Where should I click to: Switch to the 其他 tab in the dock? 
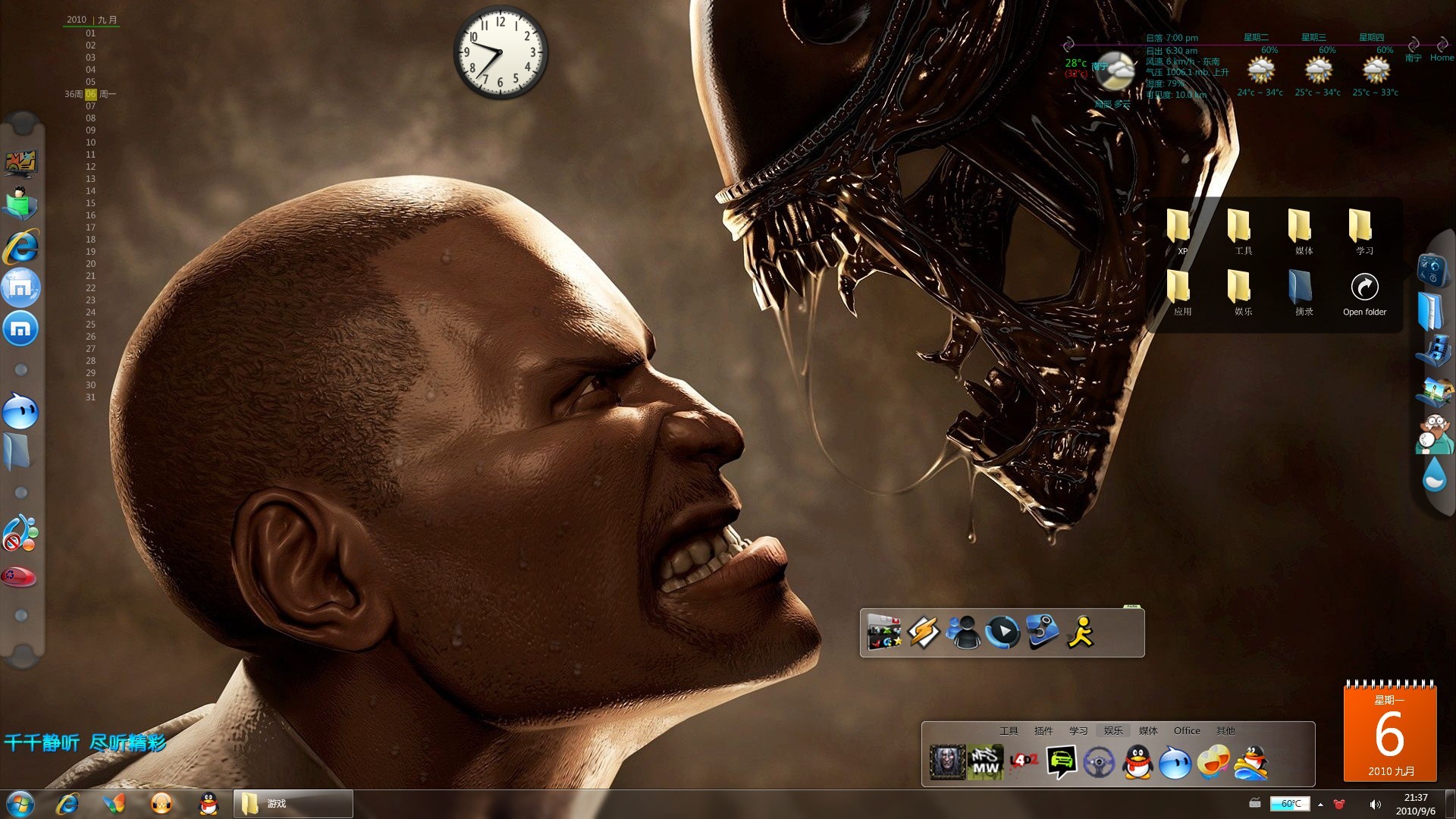[x=1225, y=731]
